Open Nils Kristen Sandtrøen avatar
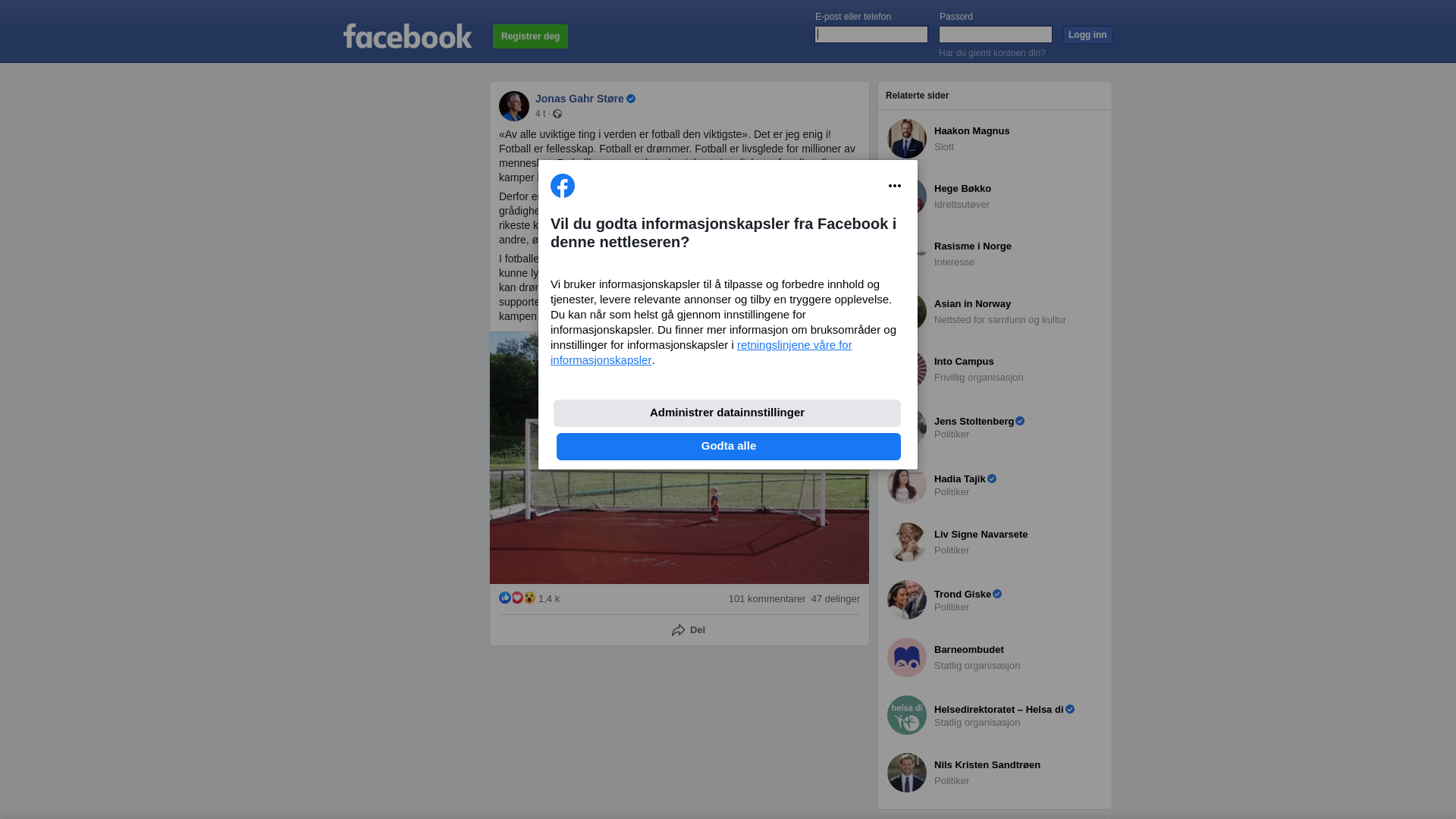The width and height of the screenshot is (1456, 819). pos(907,773)
